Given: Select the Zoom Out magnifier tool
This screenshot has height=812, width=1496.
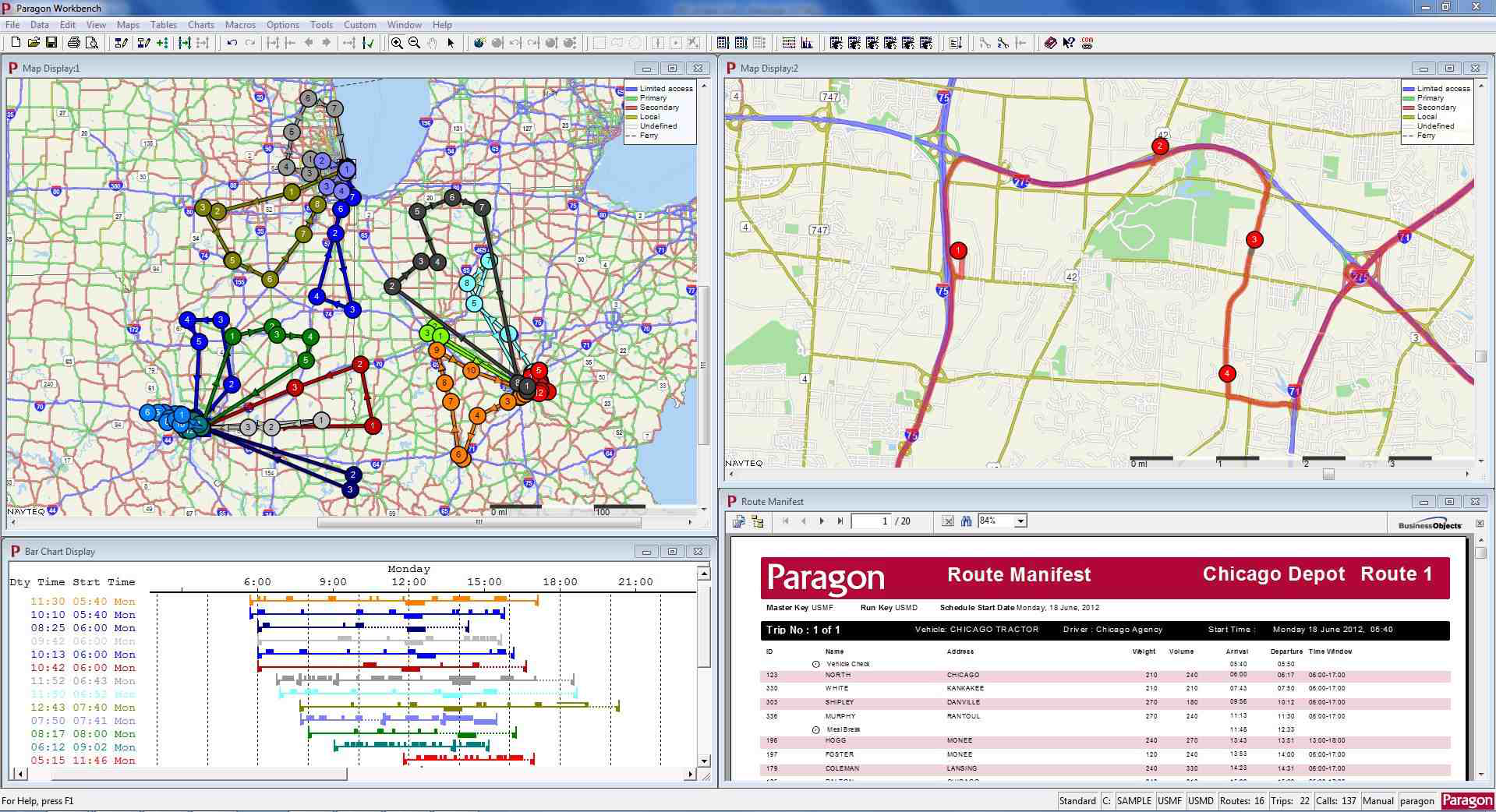Looking at the screenshot, I should [414, 43].
